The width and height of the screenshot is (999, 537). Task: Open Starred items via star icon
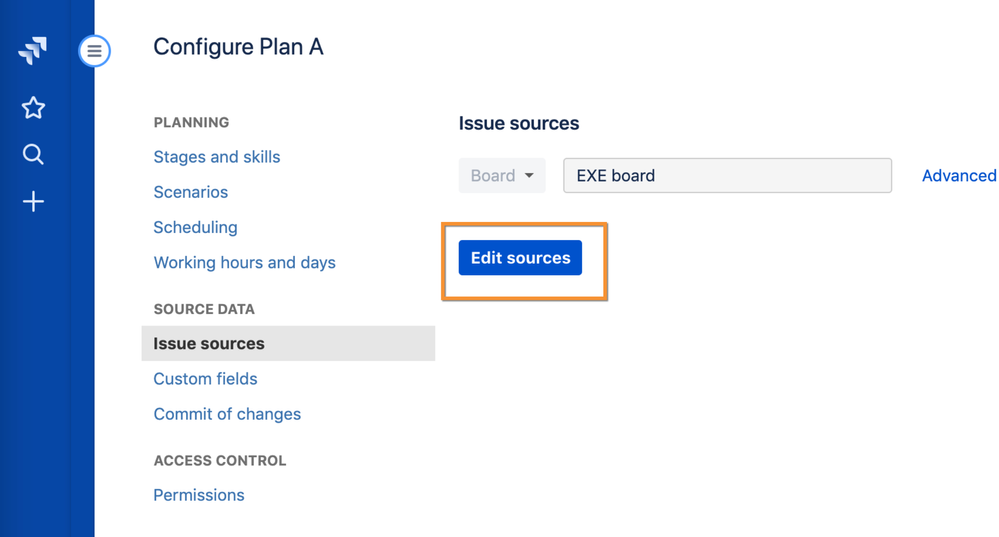point(33,108)
